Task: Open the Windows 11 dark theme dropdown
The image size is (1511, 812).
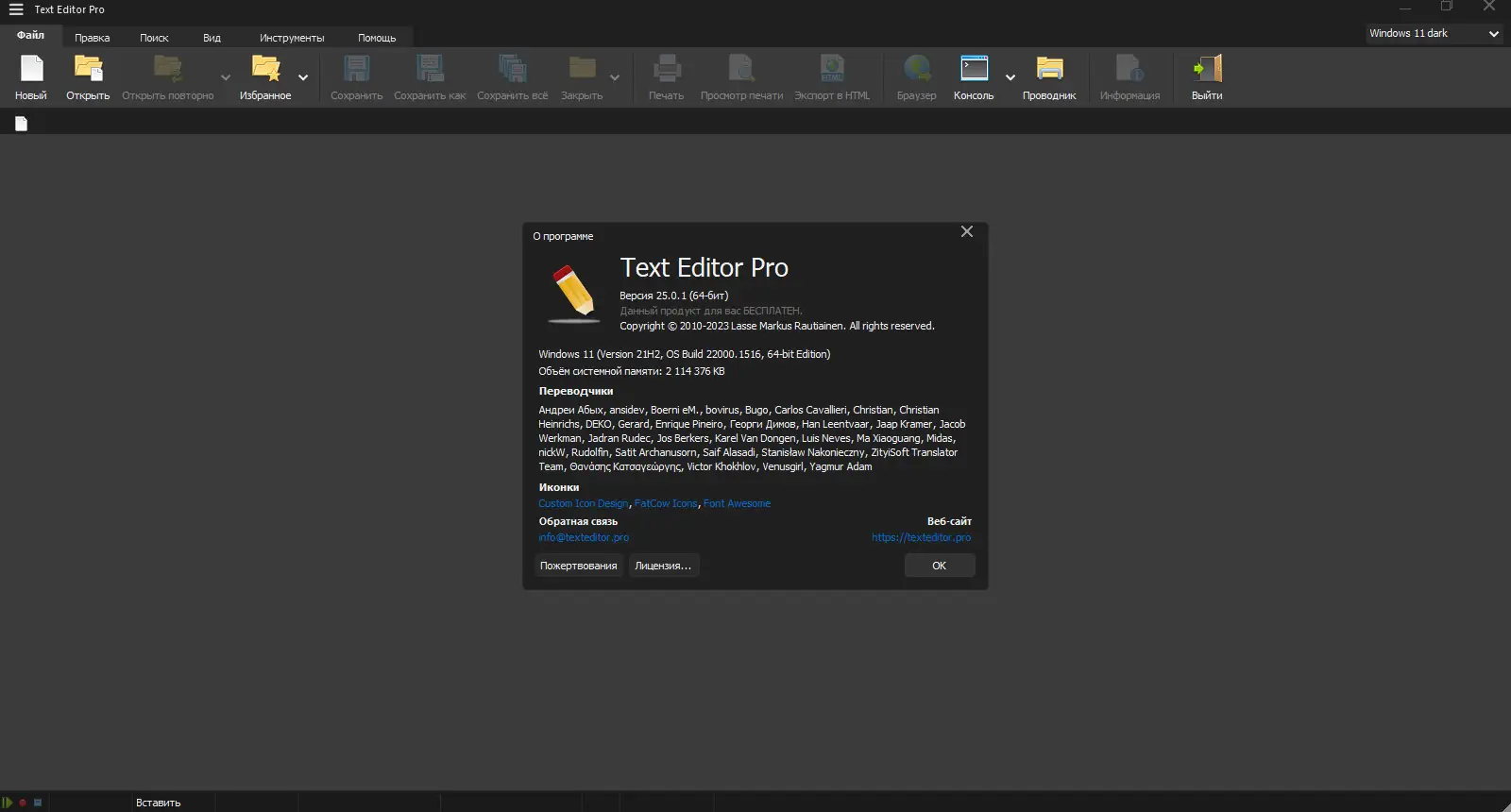Action: [x=1434, y=33]
